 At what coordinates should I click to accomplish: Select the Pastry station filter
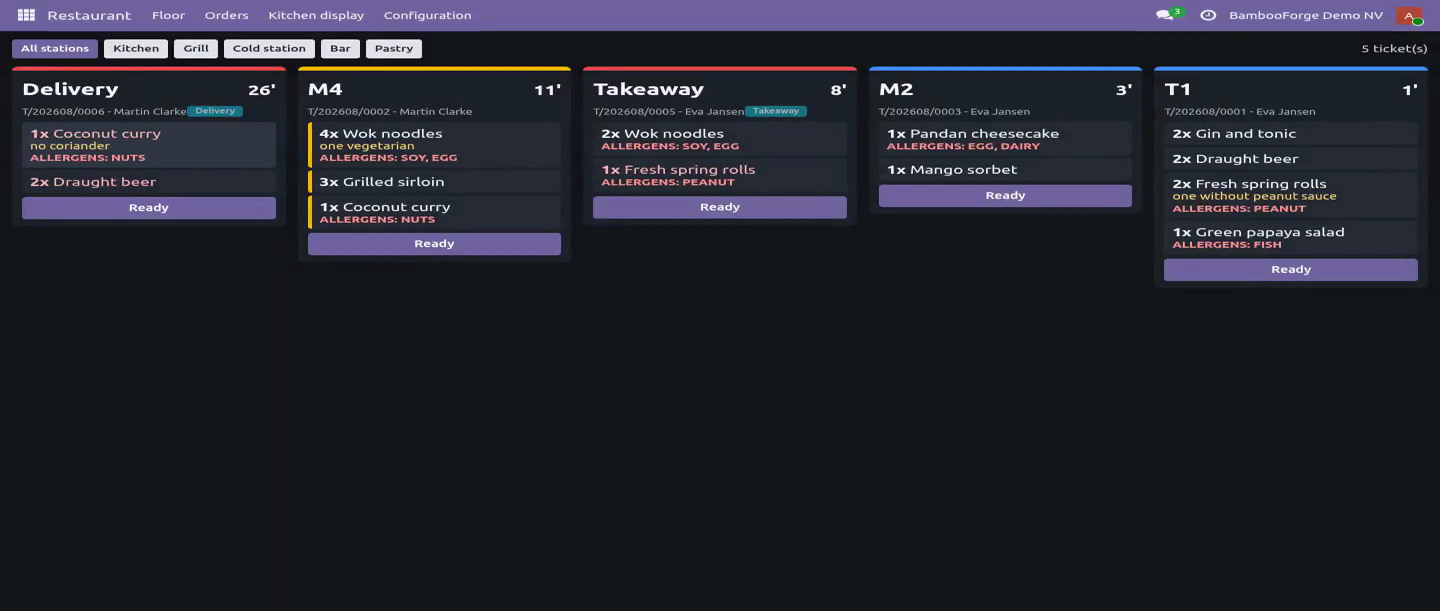point(394,48)
